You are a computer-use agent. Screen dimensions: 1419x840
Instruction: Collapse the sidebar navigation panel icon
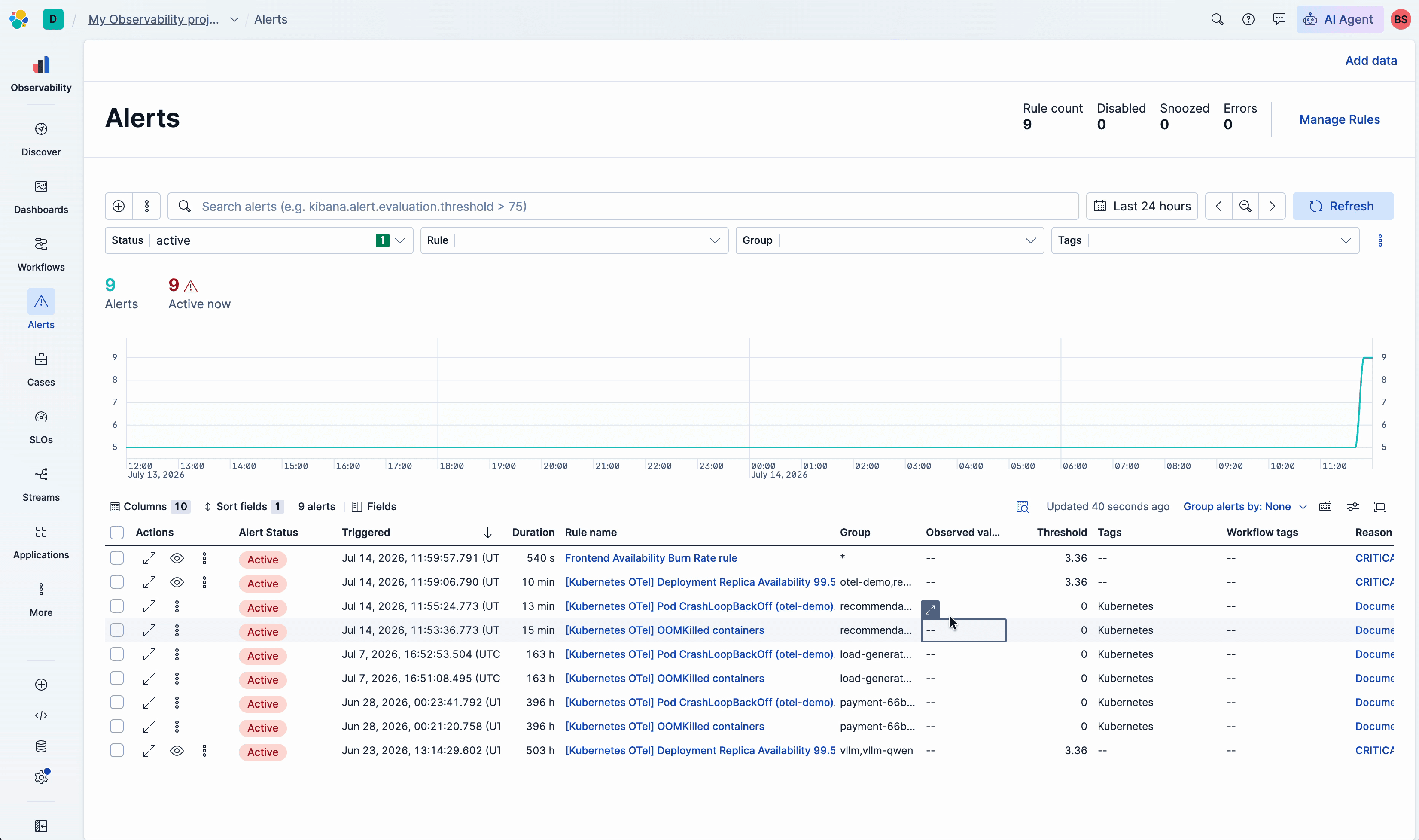[x=41, y=826]
